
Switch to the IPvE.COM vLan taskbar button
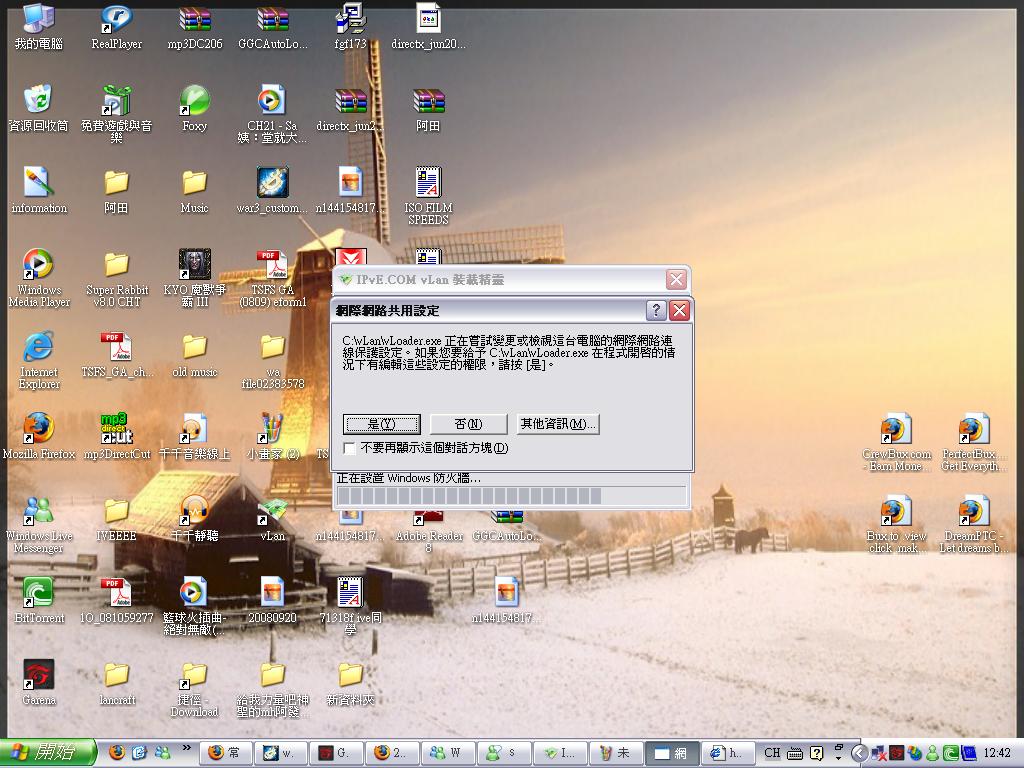coord(559,753)
